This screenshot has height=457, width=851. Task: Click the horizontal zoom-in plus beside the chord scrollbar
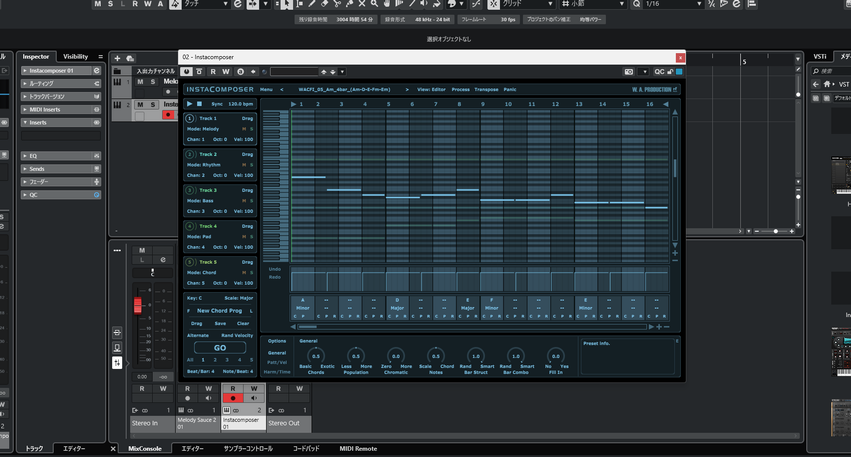tap(659, 327)
